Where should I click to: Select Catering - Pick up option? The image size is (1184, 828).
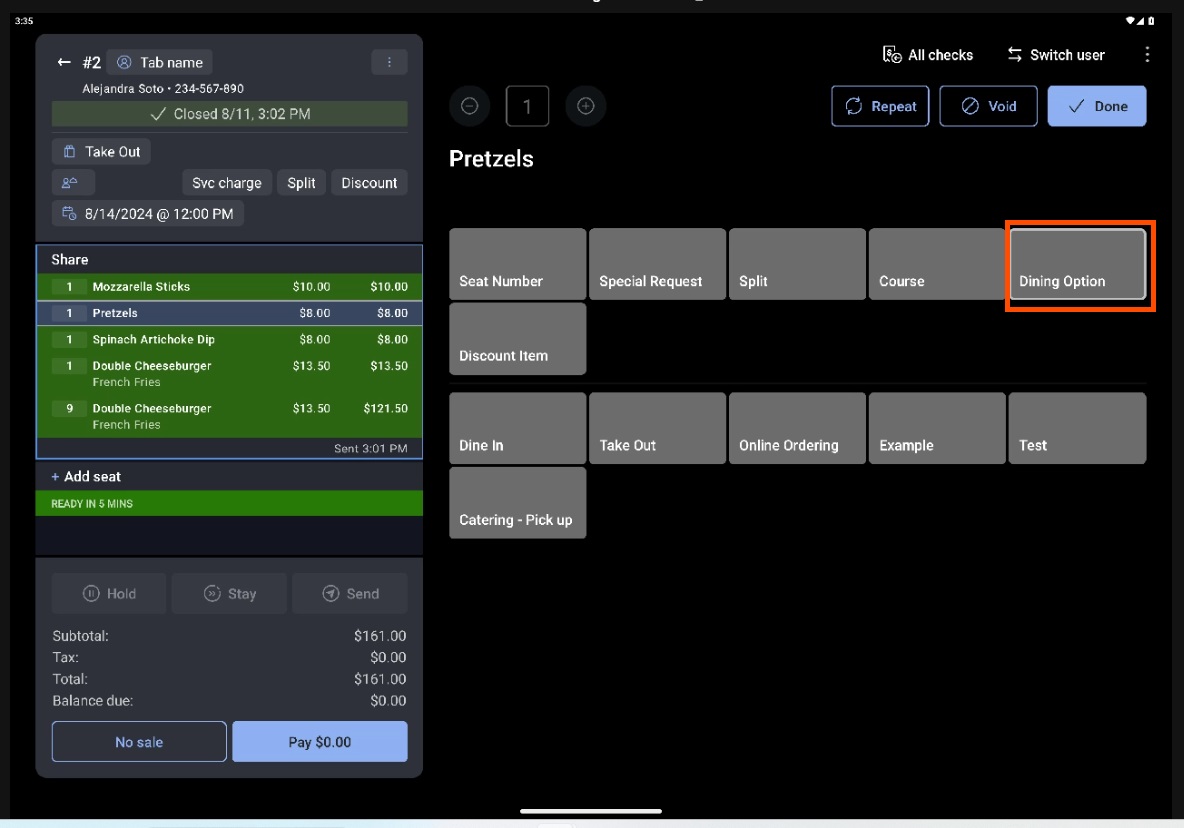[x=517, y=503]
